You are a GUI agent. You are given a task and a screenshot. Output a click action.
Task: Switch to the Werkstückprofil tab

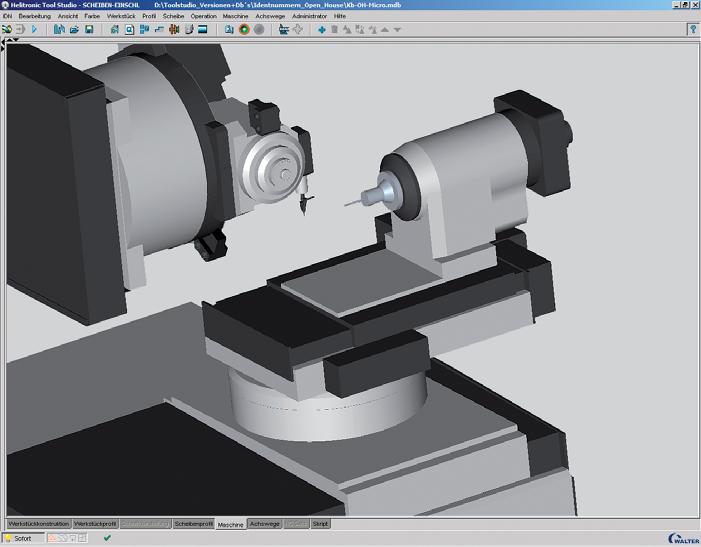[x=95, y=523]
